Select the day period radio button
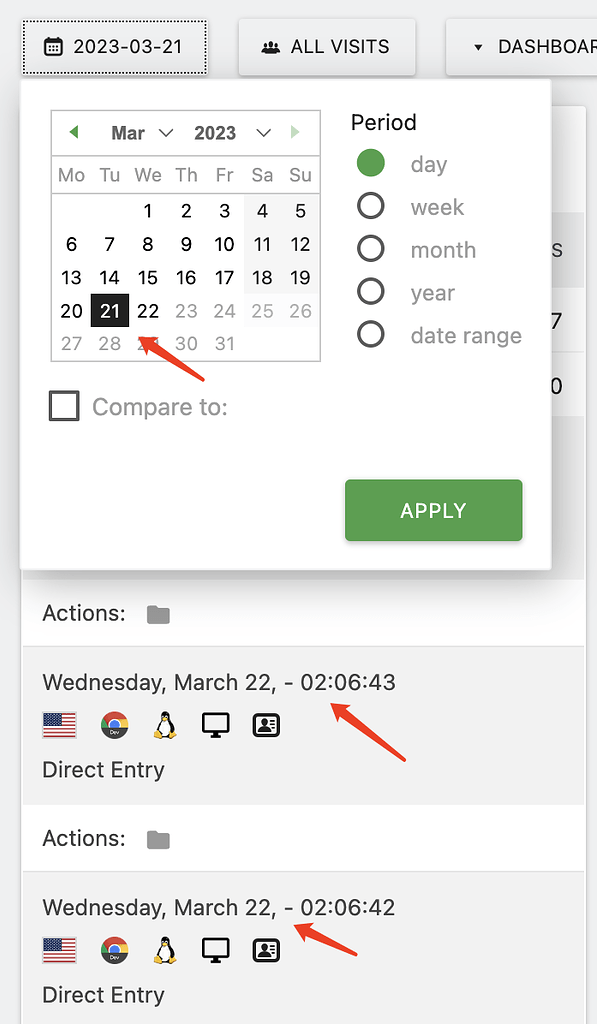This screenshot has height=1024, width=597. pos(369,164)
